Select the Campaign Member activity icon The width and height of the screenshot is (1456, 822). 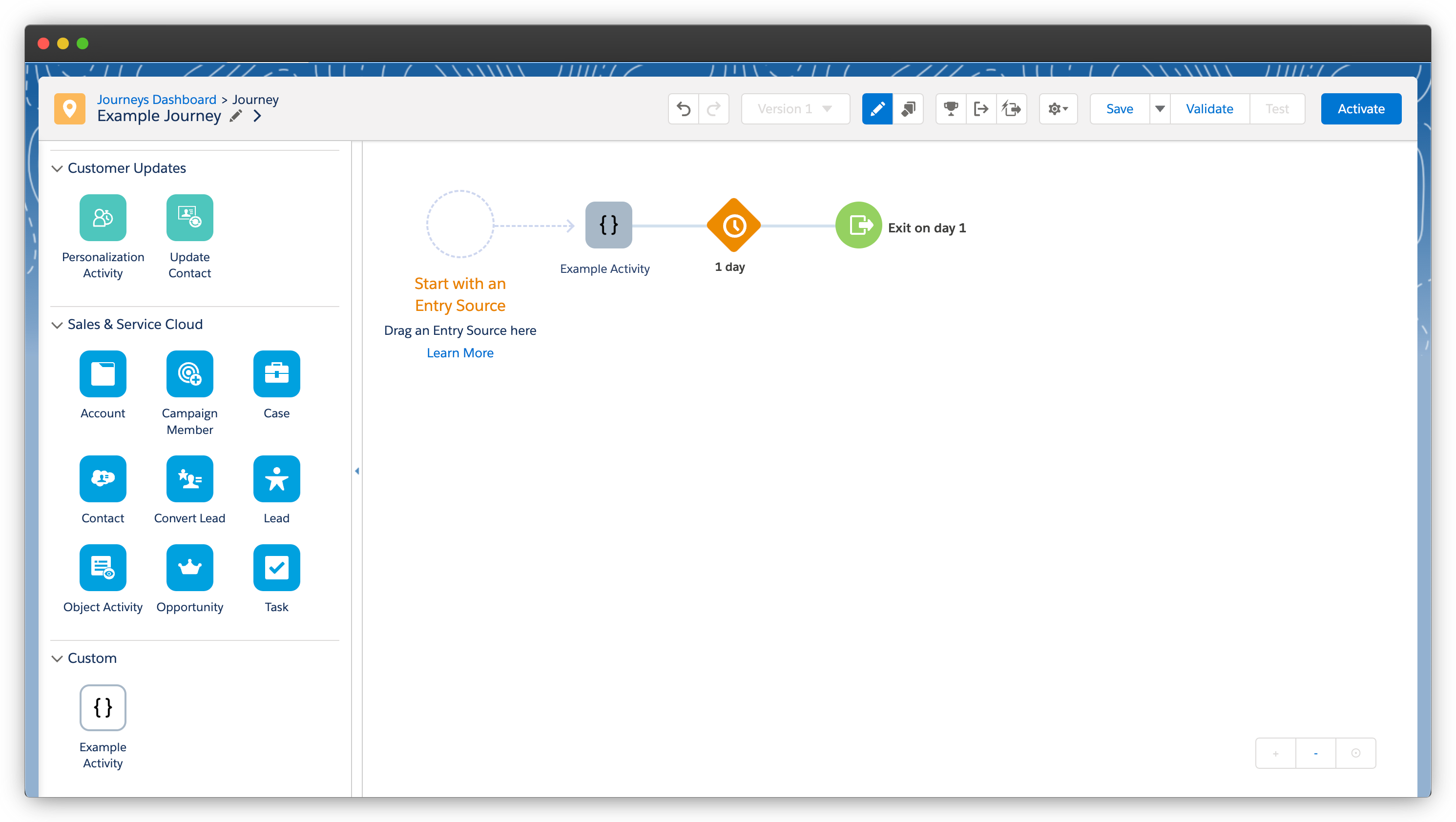coord(190,374)
